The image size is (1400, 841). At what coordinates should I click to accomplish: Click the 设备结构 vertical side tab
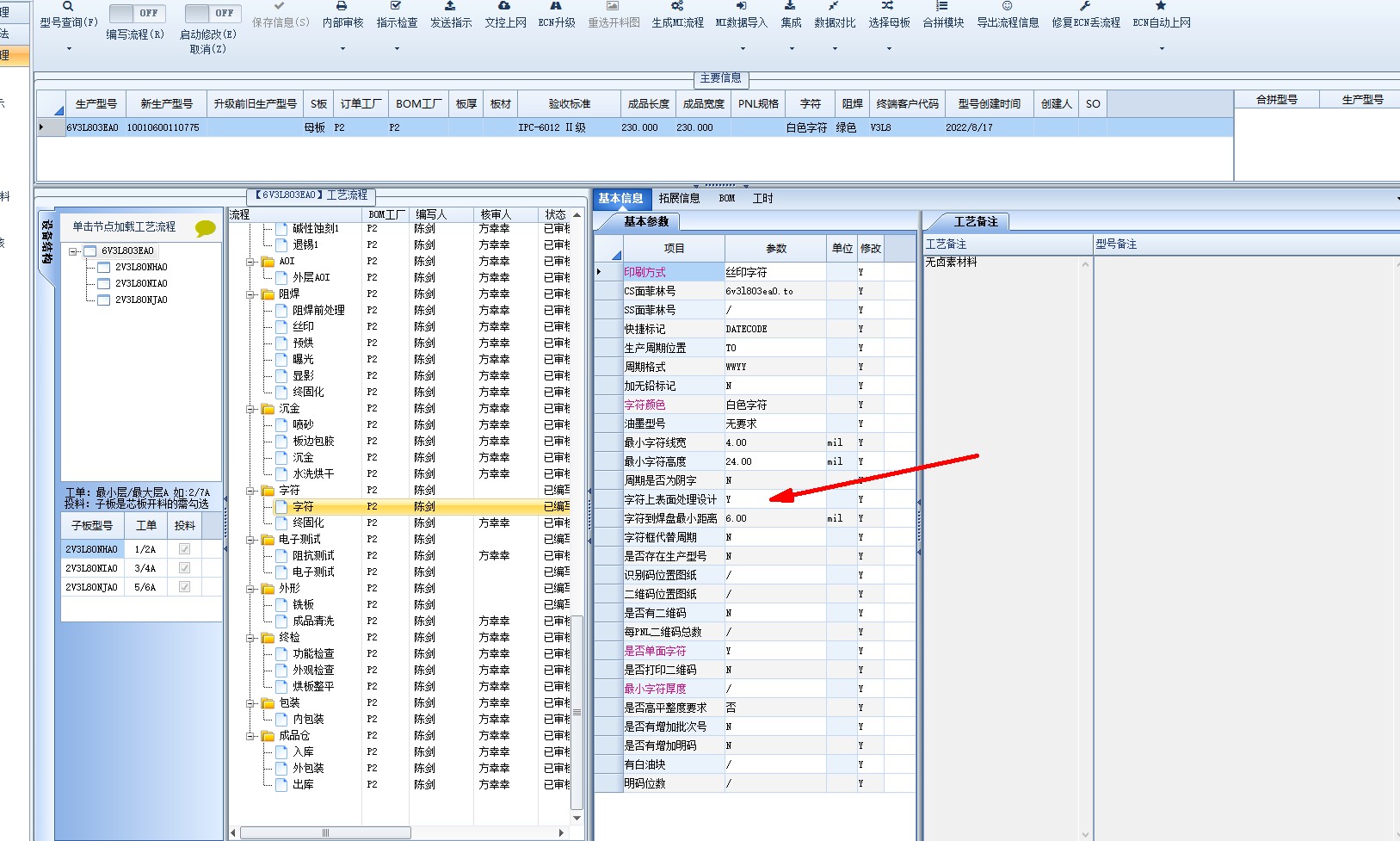46,242
